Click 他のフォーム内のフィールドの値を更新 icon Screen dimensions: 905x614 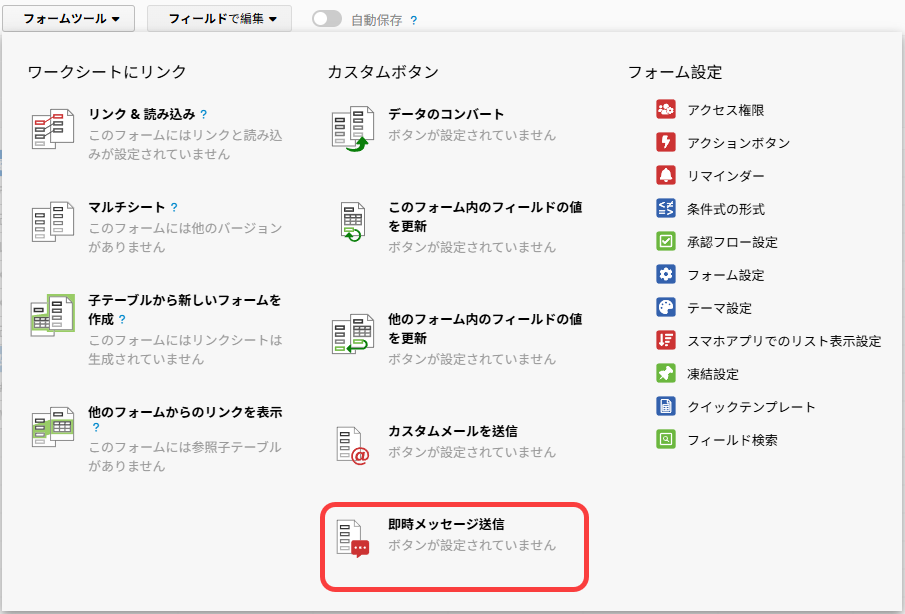coord(353,334)
